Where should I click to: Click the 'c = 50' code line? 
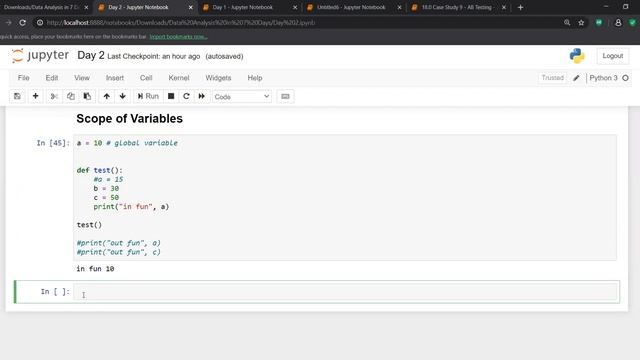point(106,198)
